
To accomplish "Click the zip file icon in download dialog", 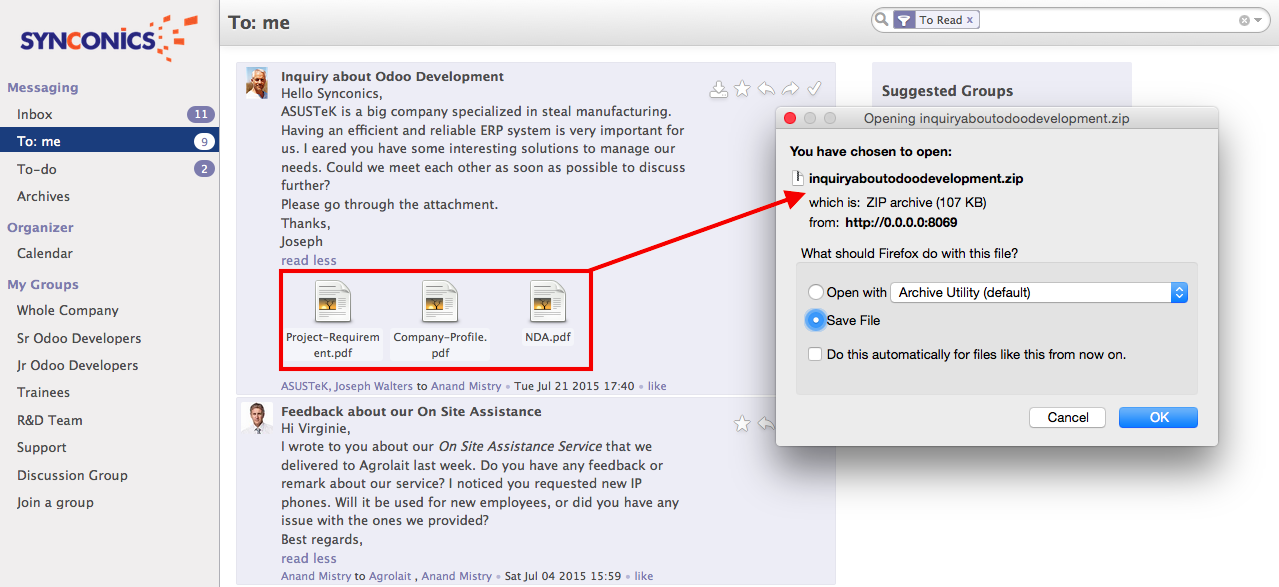I will click(797, 178).
